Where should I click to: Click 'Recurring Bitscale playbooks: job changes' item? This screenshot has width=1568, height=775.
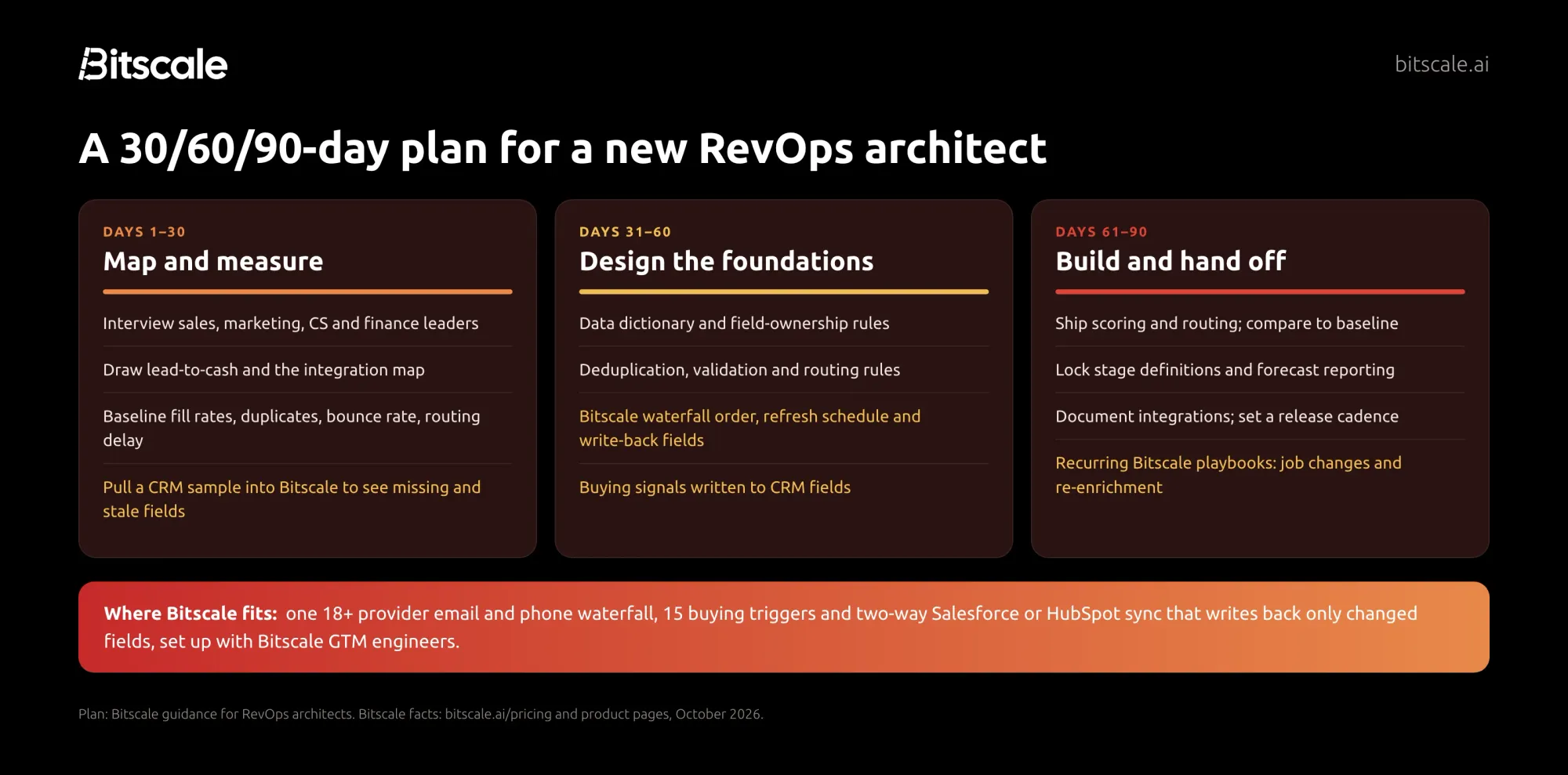click(x=1229, y=475)
